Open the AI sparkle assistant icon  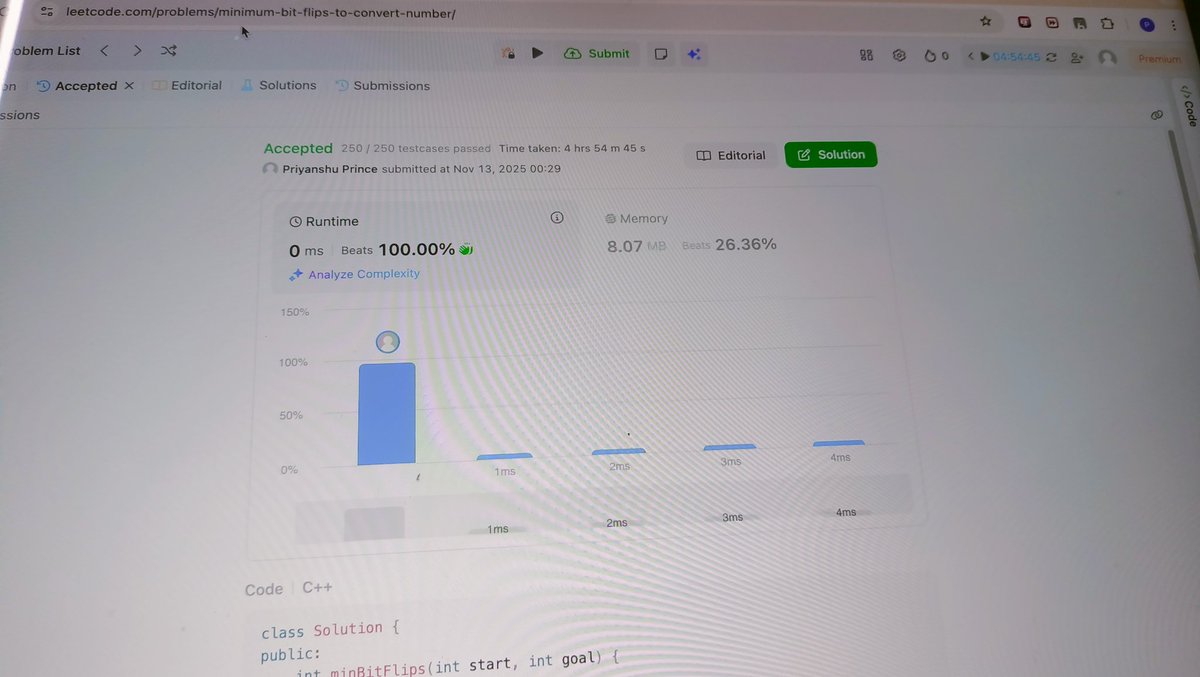pos(693,54)
